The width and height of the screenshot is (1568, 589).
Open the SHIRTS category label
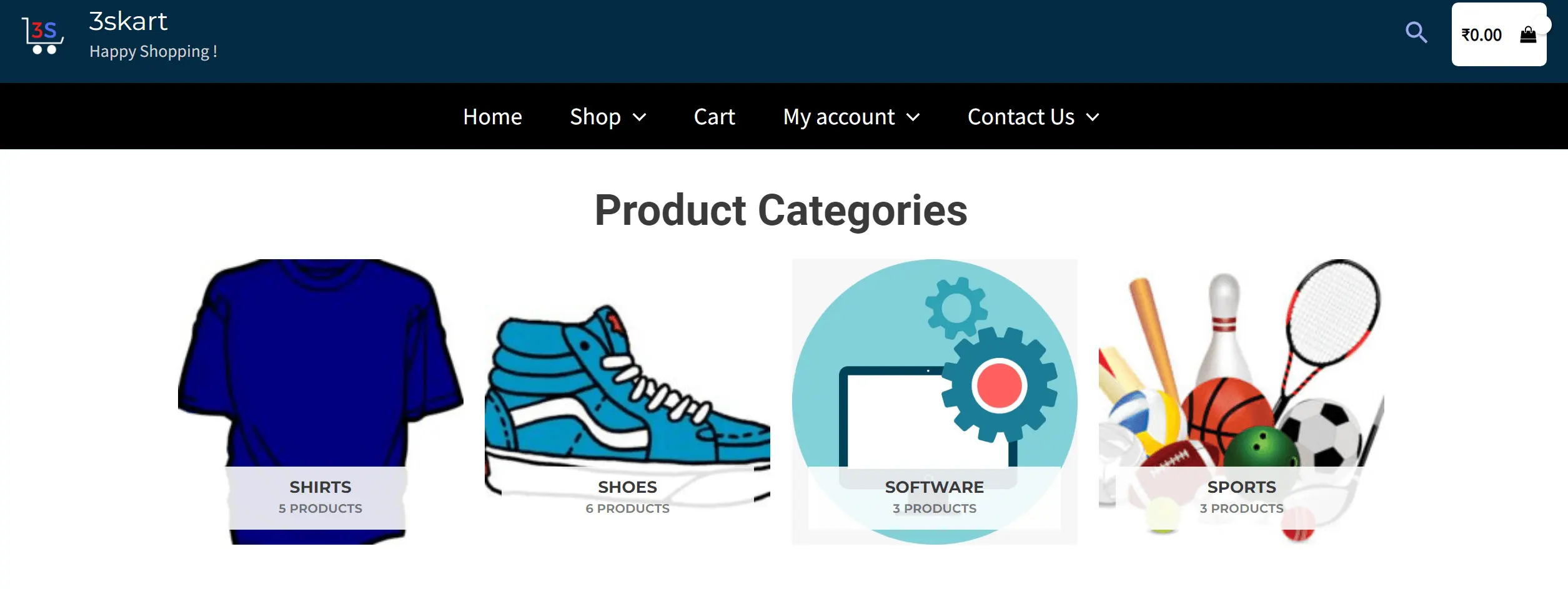pos(320,487)
